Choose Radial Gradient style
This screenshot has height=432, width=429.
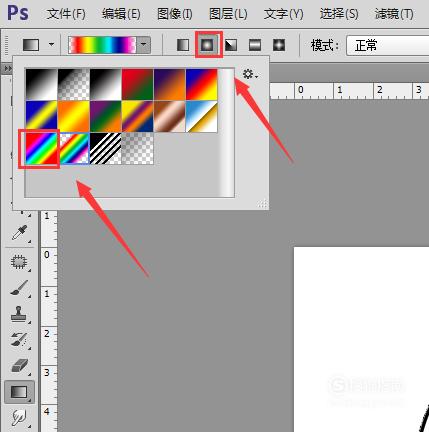pyautogui.click(x=207, y=45)
